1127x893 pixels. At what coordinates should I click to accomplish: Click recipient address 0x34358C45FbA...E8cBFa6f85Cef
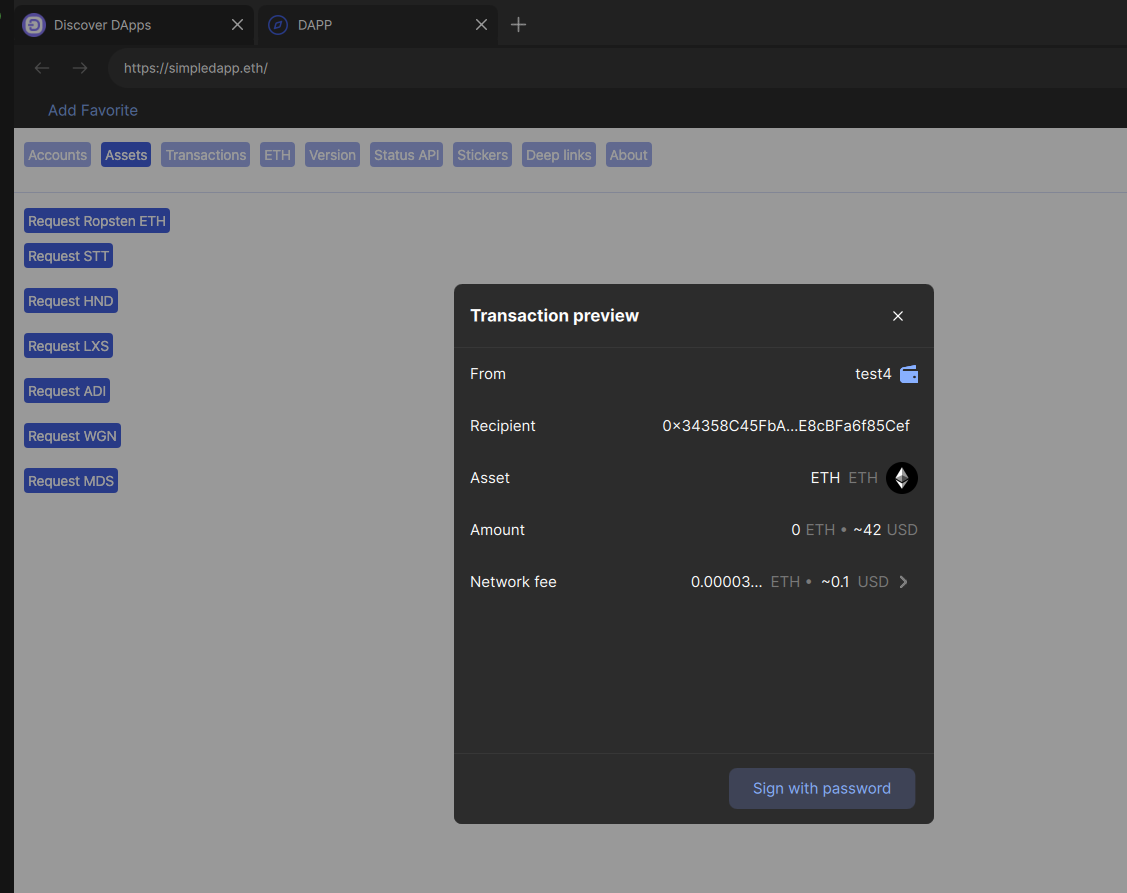(786, 426)
